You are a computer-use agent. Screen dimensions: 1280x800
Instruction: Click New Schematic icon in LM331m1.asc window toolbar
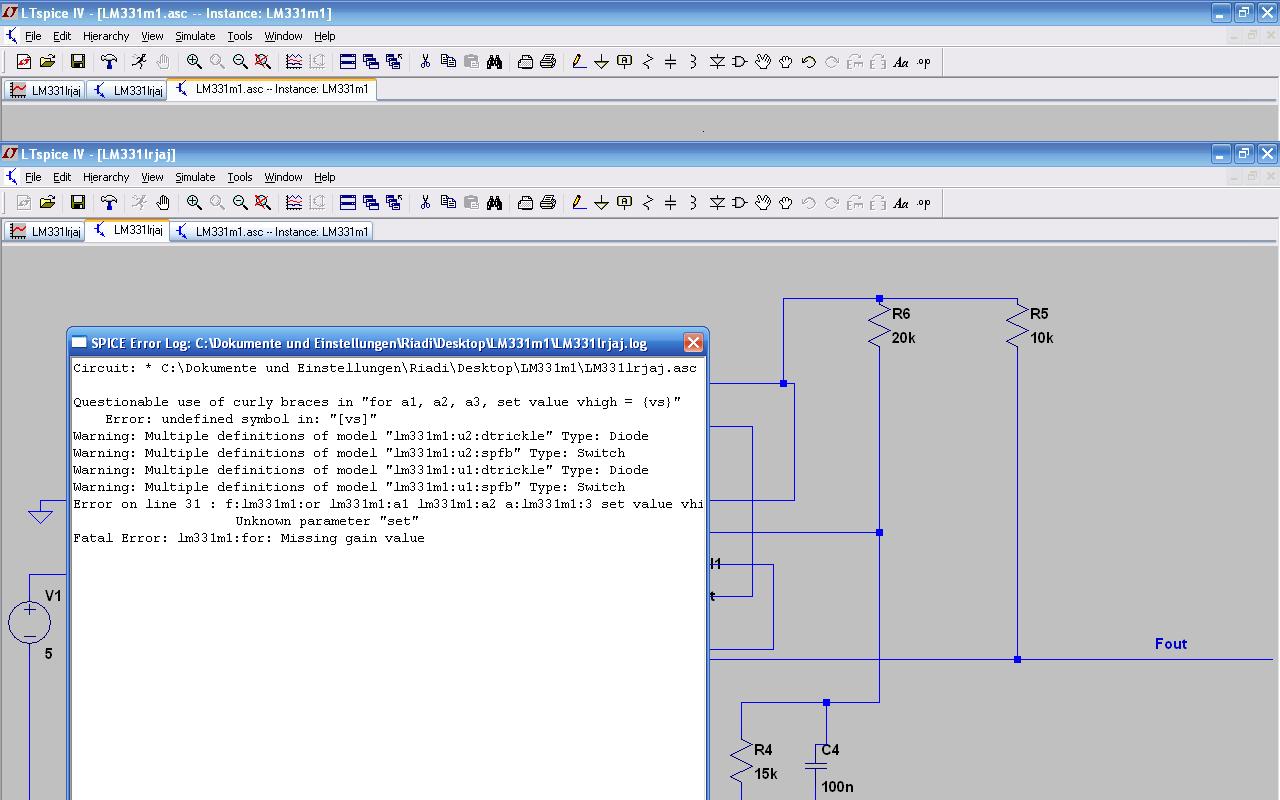(x=24, y=61)
